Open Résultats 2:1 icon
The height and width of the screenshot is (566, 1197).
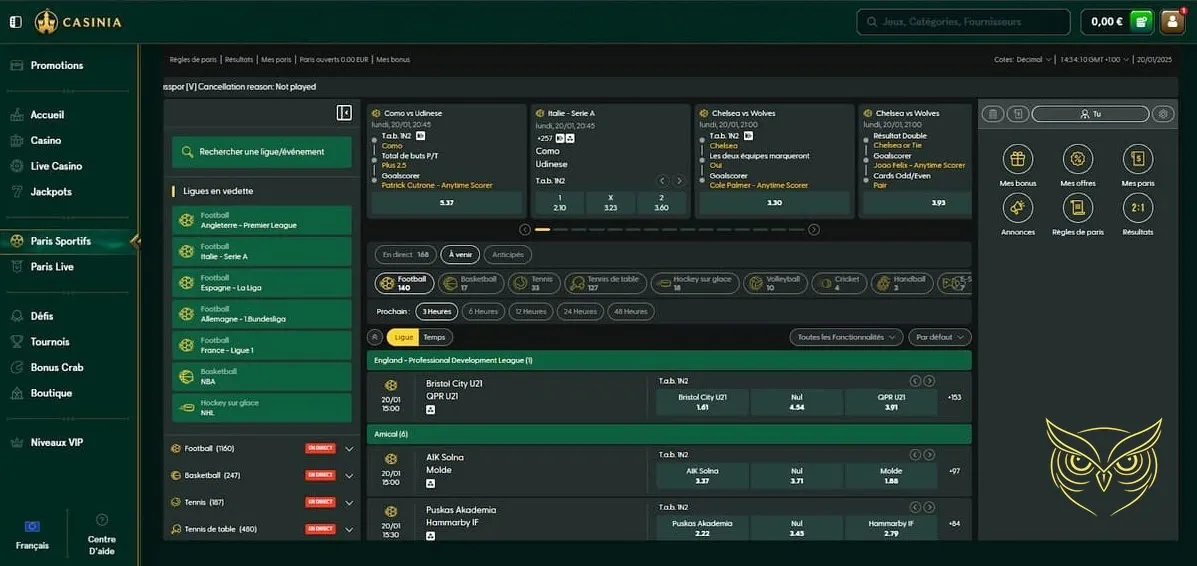[1137, 208]
